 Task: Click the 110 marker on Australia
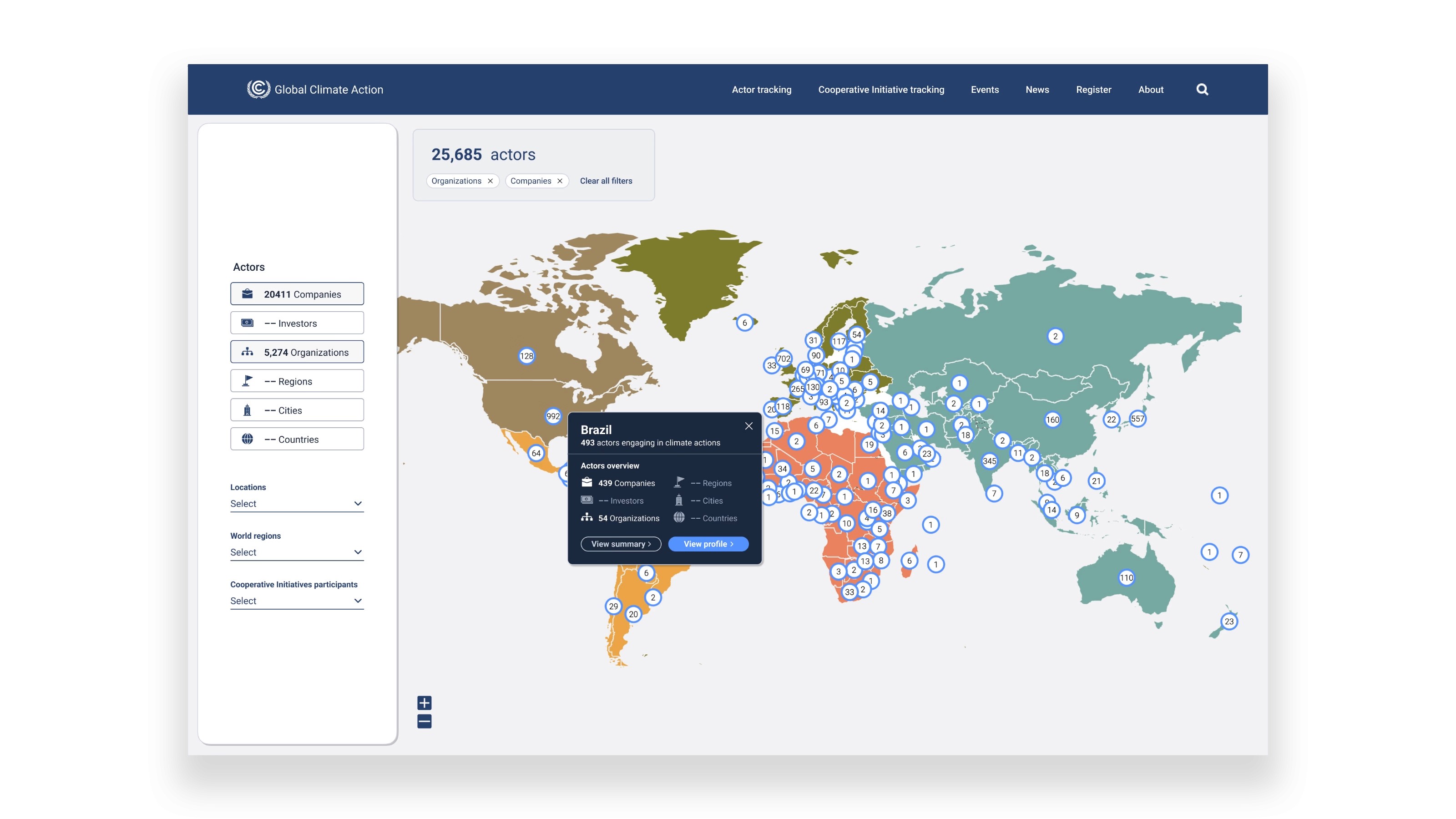point(1126,578)
